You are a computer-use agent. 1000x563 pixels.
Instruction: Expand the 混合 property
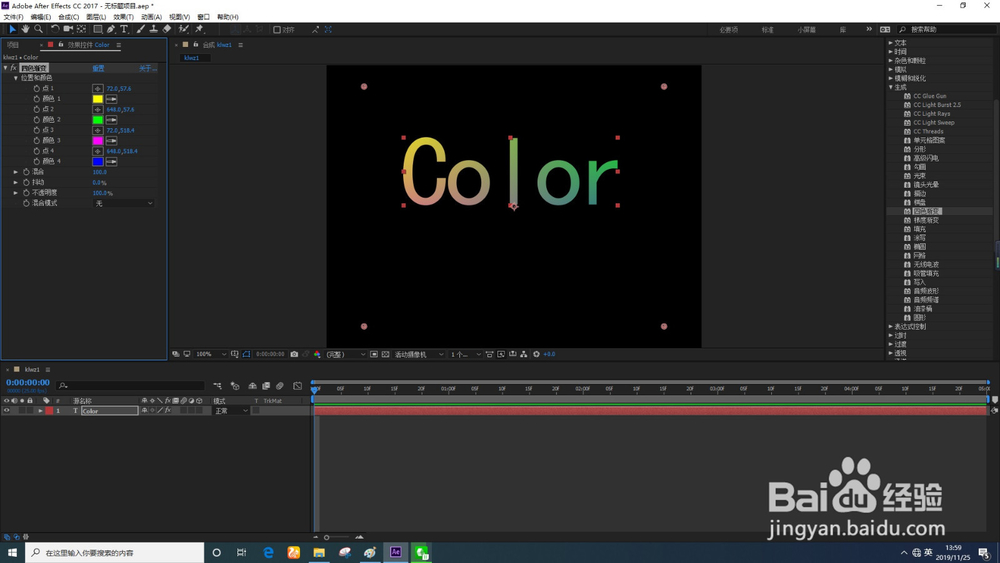click(x=16, y=172)
